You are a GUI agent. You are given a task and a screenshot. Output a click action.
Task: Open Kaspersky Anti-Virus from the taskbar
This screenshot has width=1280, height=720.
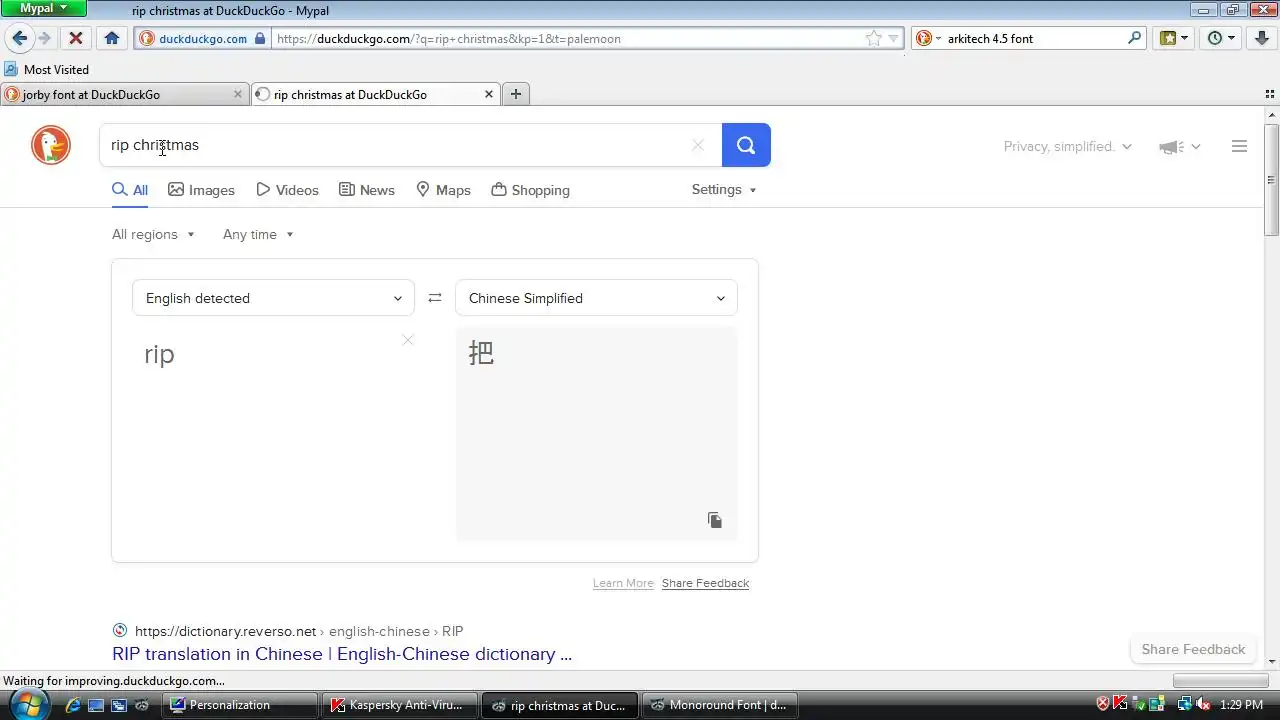[x=400, y=705]
